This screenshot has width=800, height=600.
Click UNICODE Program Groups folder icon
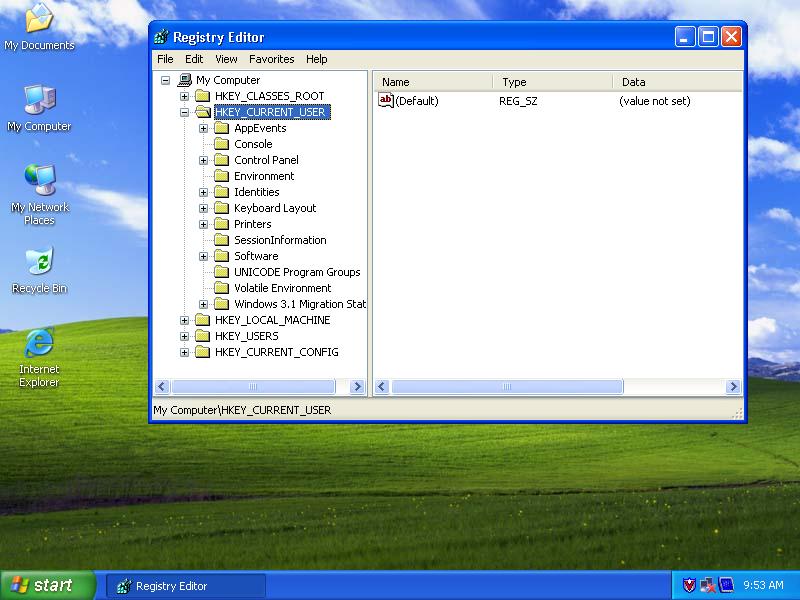221,272
